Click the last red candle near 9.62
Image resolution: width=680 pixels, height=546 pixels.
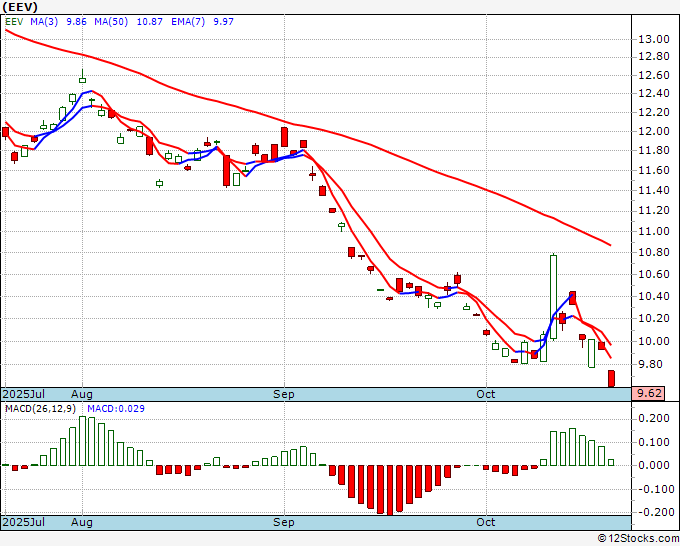[x=611, y=378]
